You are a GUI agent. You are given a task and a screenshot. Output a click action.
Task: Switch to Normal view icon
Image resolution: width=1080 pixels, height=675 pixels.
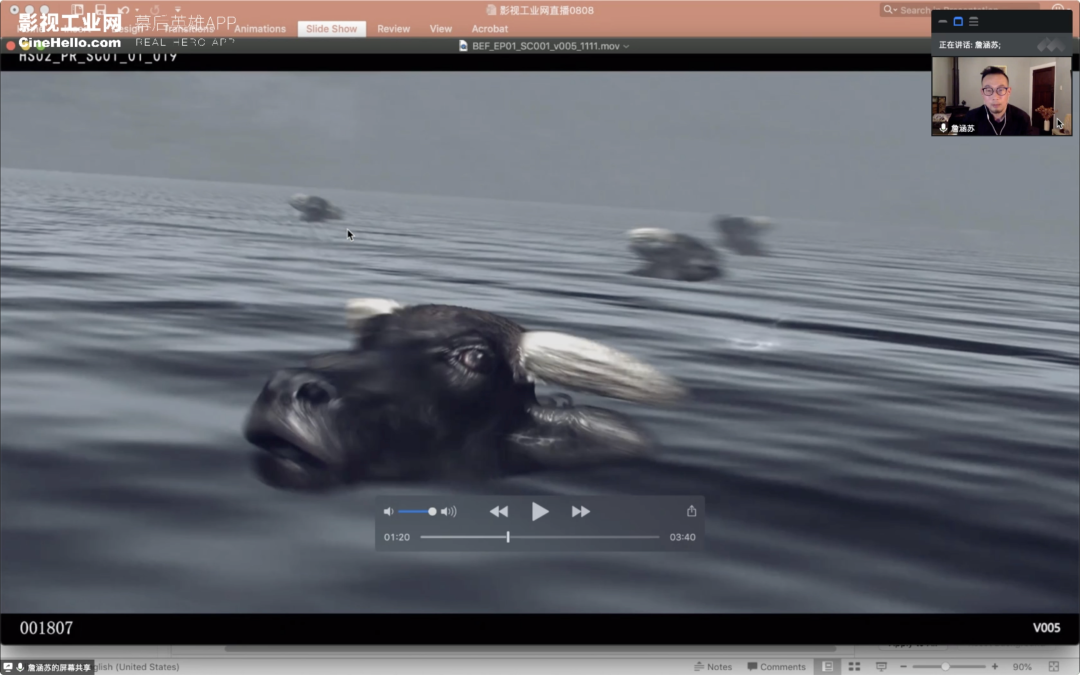828,667
